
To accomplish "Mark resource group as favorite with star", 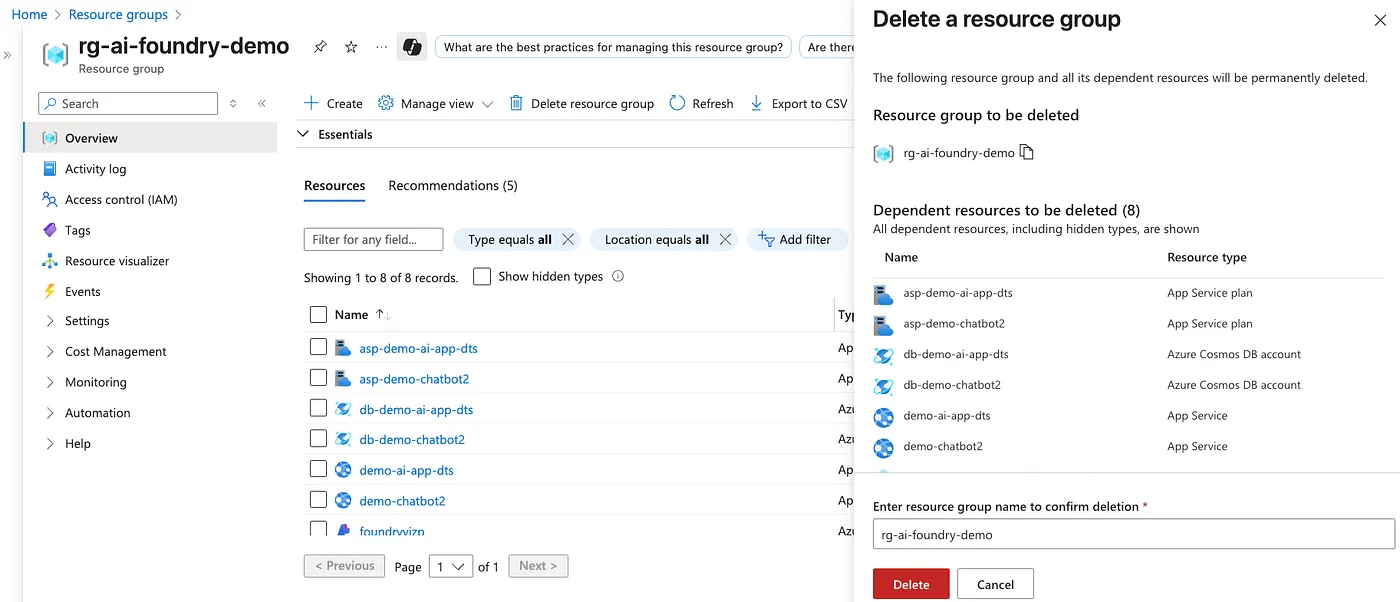I will point(351,47).
